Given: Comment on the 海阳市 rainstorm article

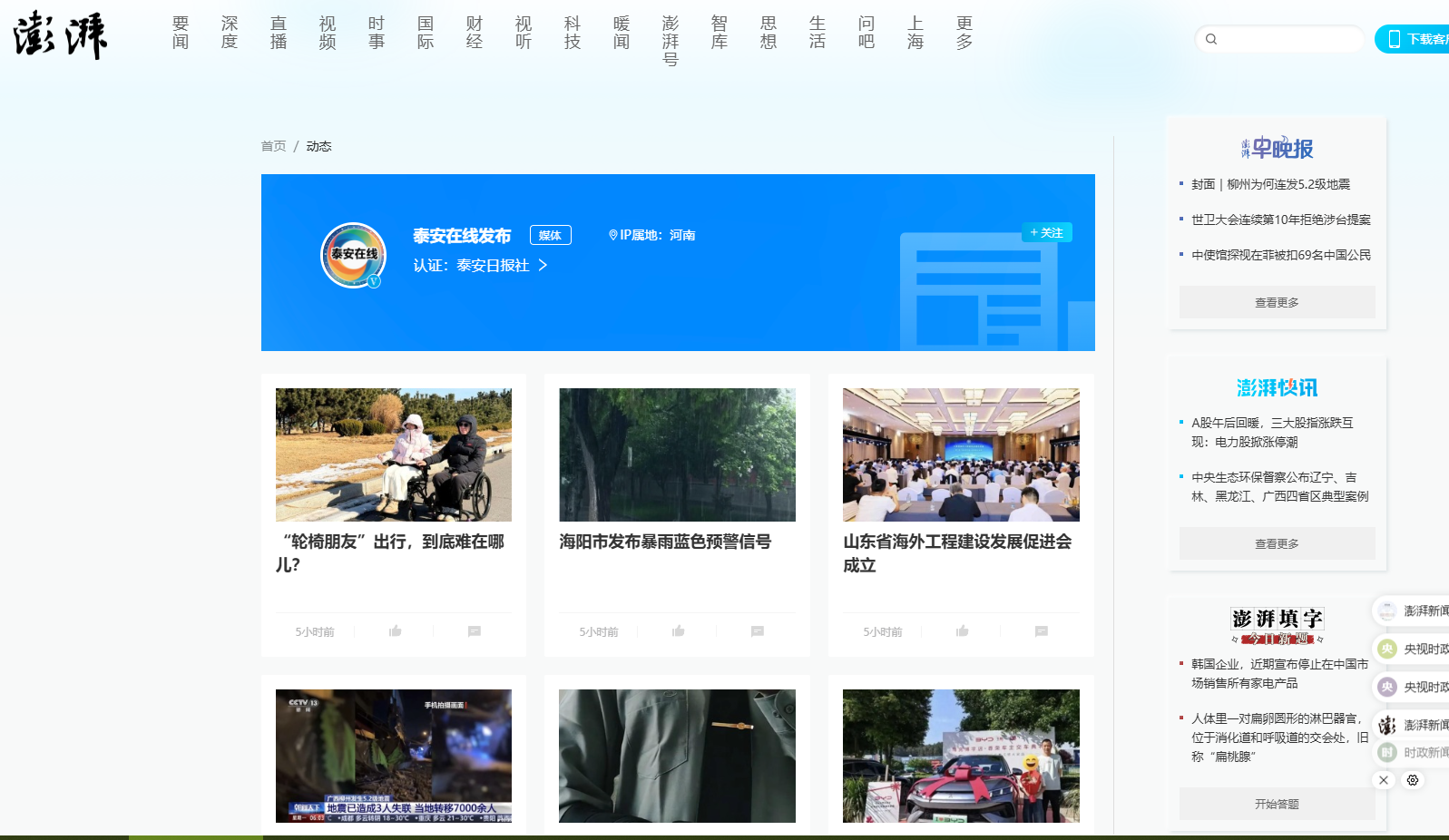Looking at the screenshot, I should [758, 631].
